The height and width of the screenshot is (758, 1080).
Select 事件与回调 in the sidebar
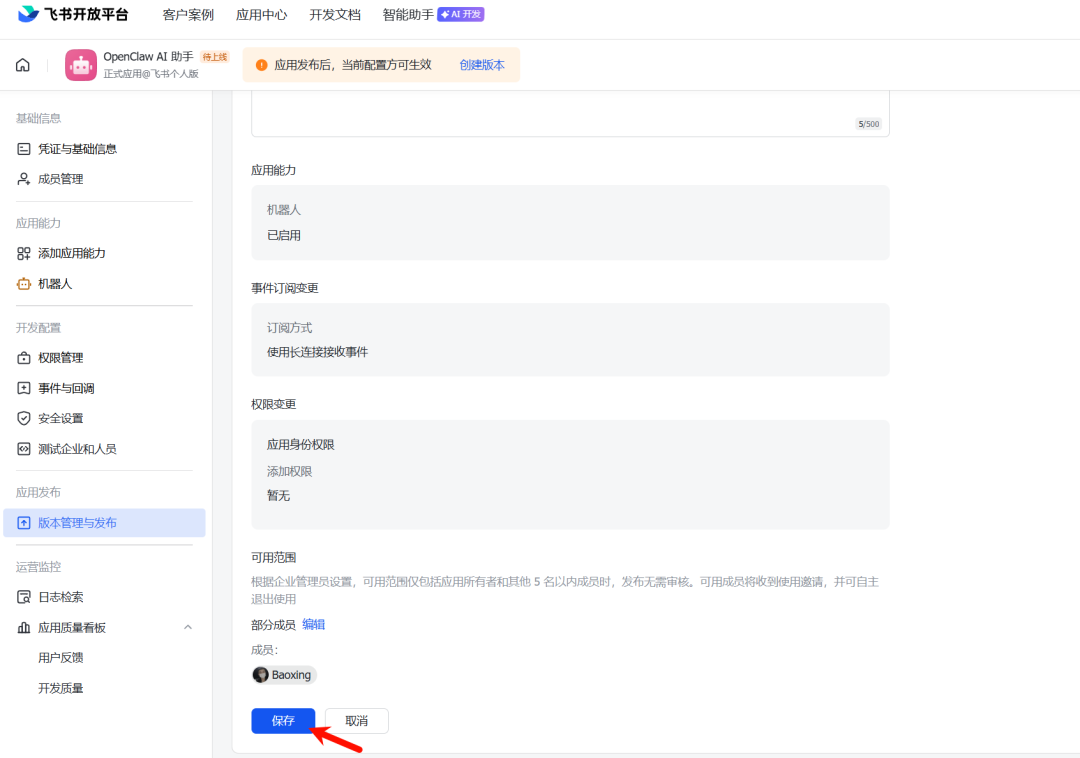pyautogui.click(x=22, y=387)
